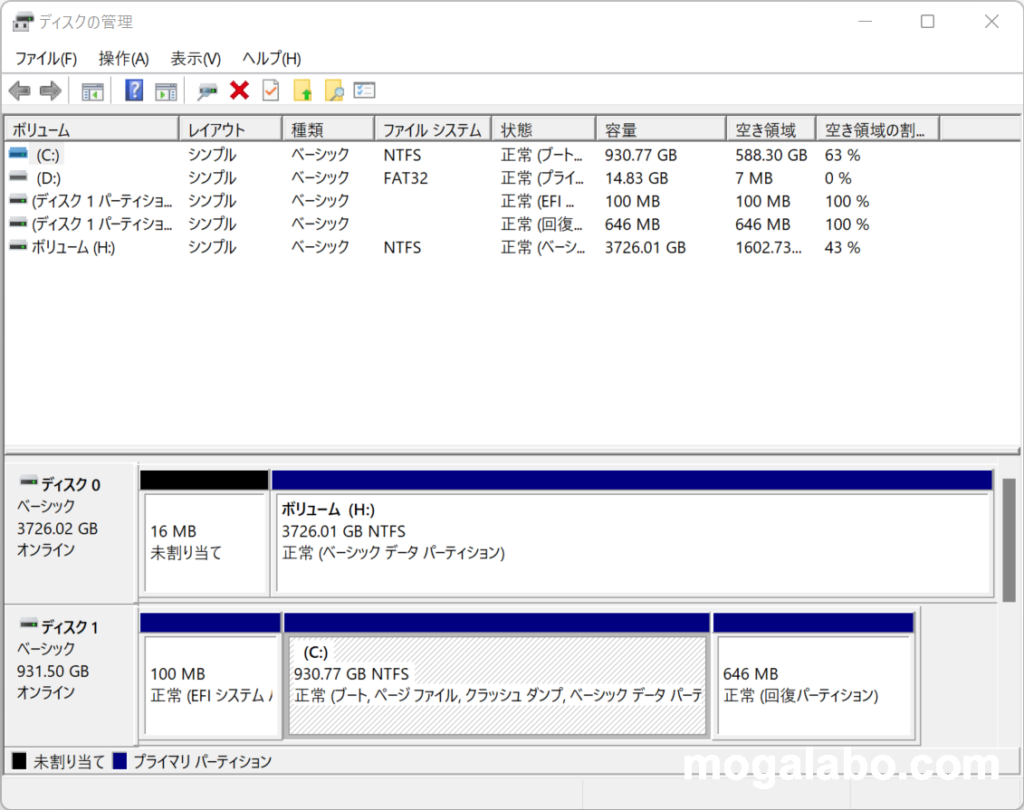The height and width of the screenshot is (810, 1024).
Task: Open Help via the blue question mark icon
Action: click(x=134, y=91)
